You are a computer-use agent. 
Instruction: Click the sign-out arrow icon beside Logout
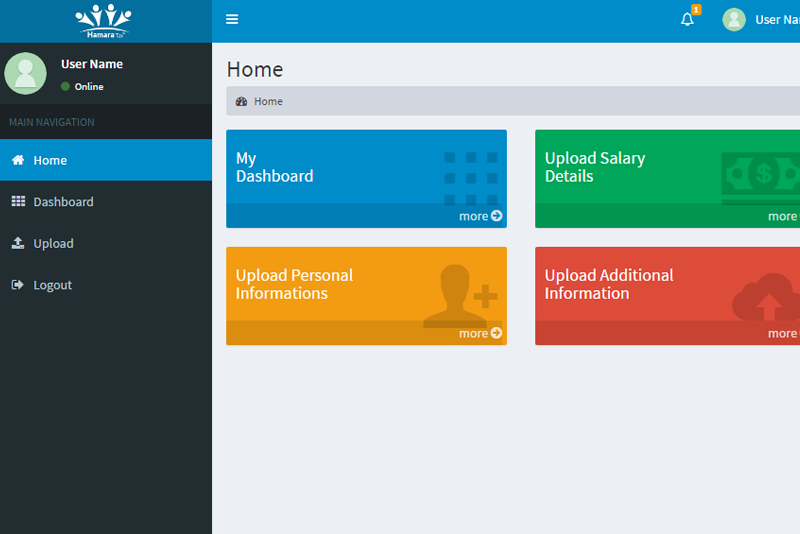click(18, 285)
